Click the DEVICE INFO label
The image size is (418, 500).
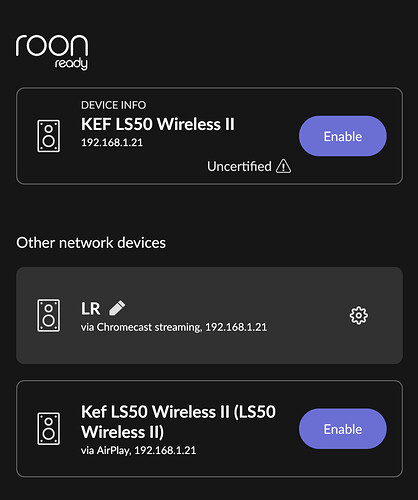pos(113,105)
